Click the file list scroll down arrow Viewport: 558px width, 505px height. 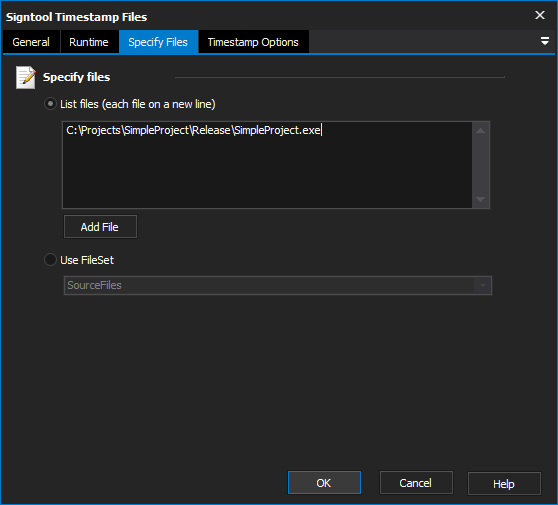pos(480,199)
